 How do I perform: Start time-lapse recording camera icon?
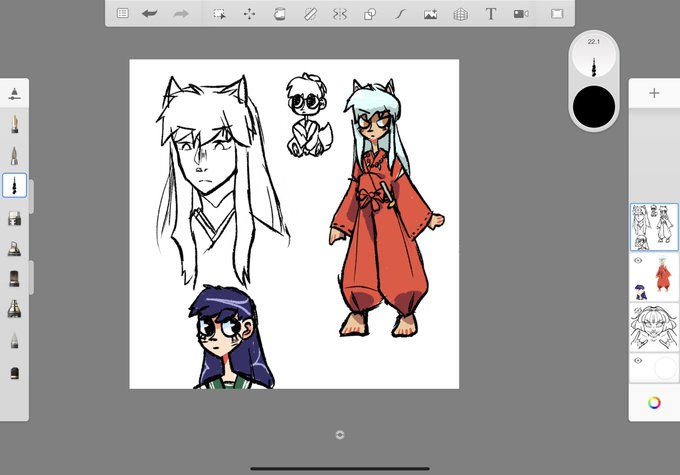point(521,14)
